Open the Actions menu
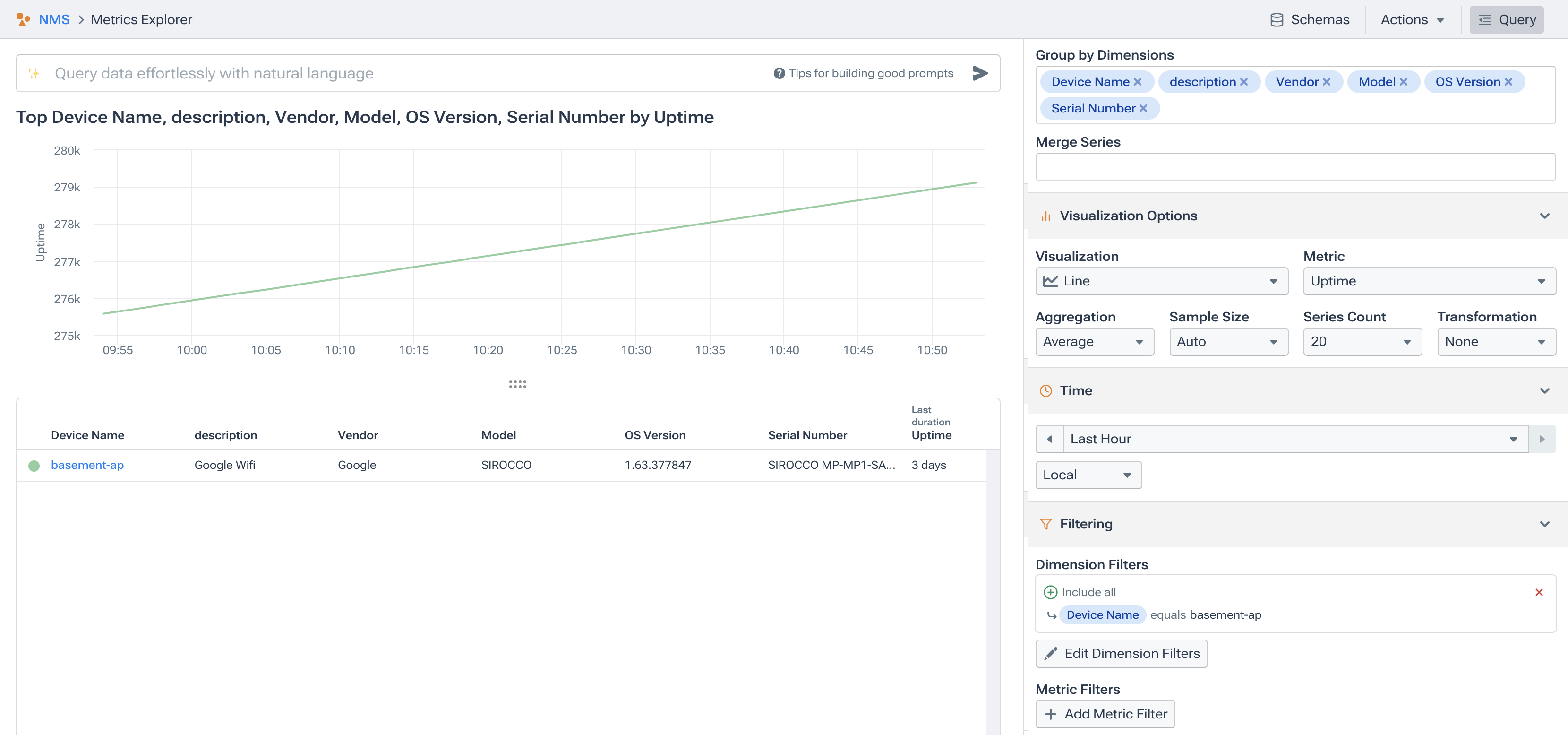Viewport: 1568px width, 735px height. point(1412,19)
